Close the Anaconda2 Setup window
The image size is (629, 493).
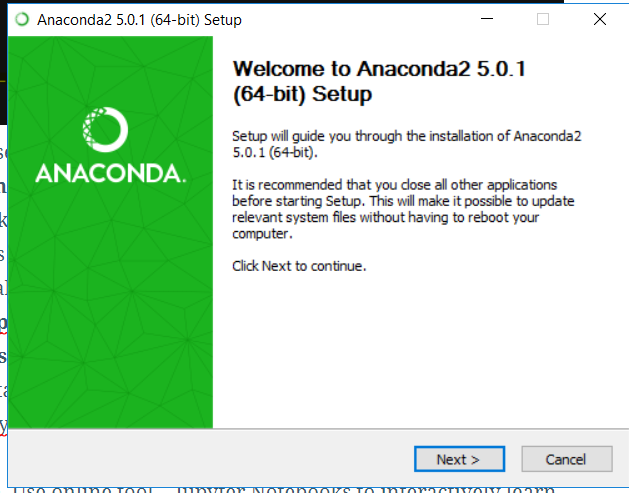pyautogui.click(x=600, y=19)
